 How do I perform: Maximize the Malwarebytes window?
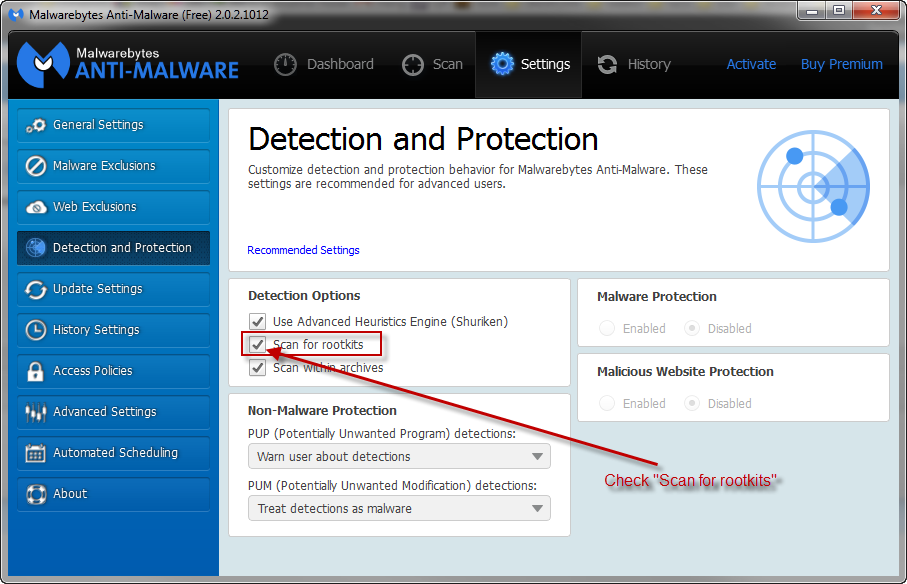coord(839,11)
